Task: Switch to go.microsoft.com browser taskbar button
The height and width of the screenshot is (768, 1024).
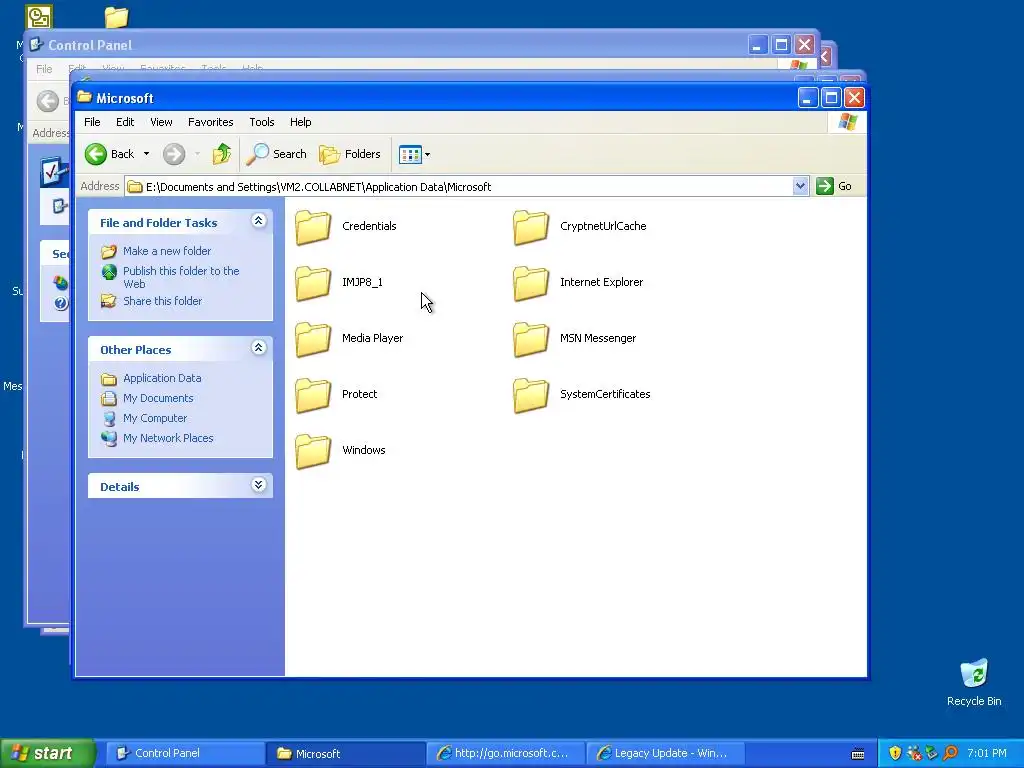Action: (x=505, y=754)
